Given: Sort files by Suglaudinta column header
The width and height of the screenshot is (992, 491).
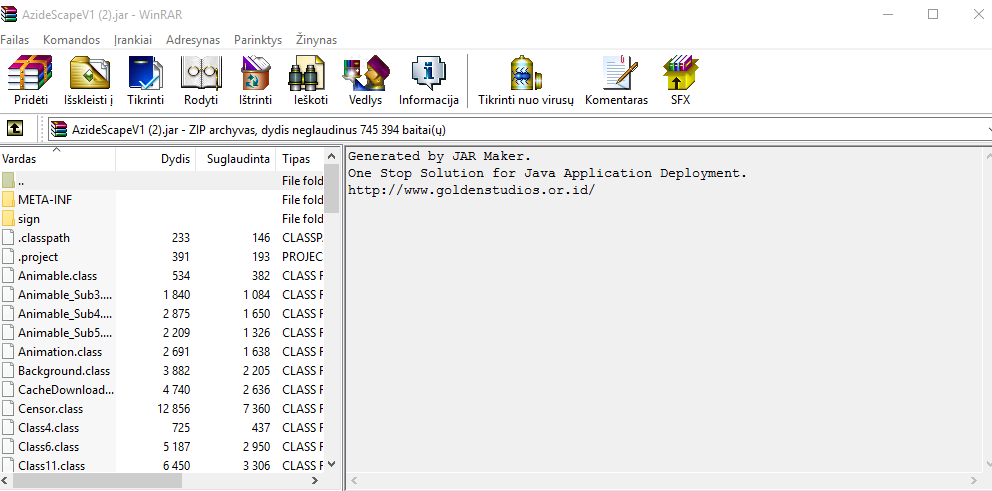Looking at the screenshot, I should (236, 159).
